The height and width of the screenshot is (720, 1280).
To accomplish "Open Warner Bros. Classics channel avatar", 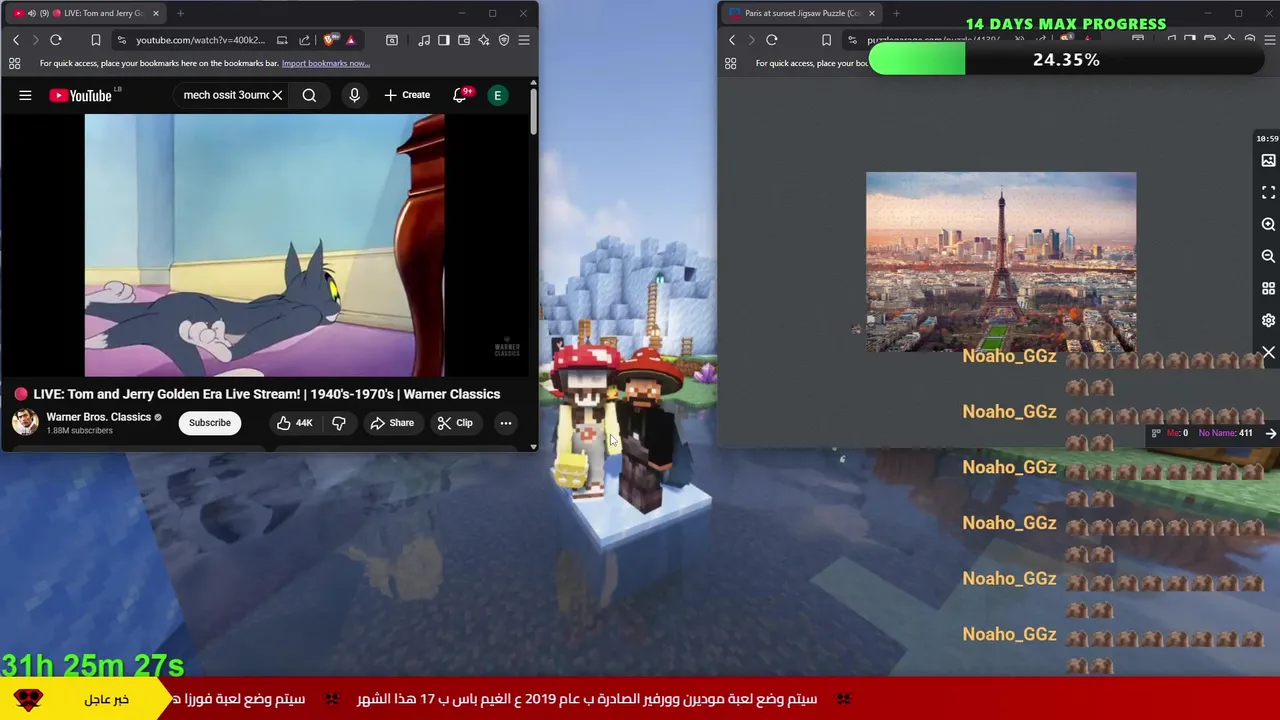I will click(25, 422).
